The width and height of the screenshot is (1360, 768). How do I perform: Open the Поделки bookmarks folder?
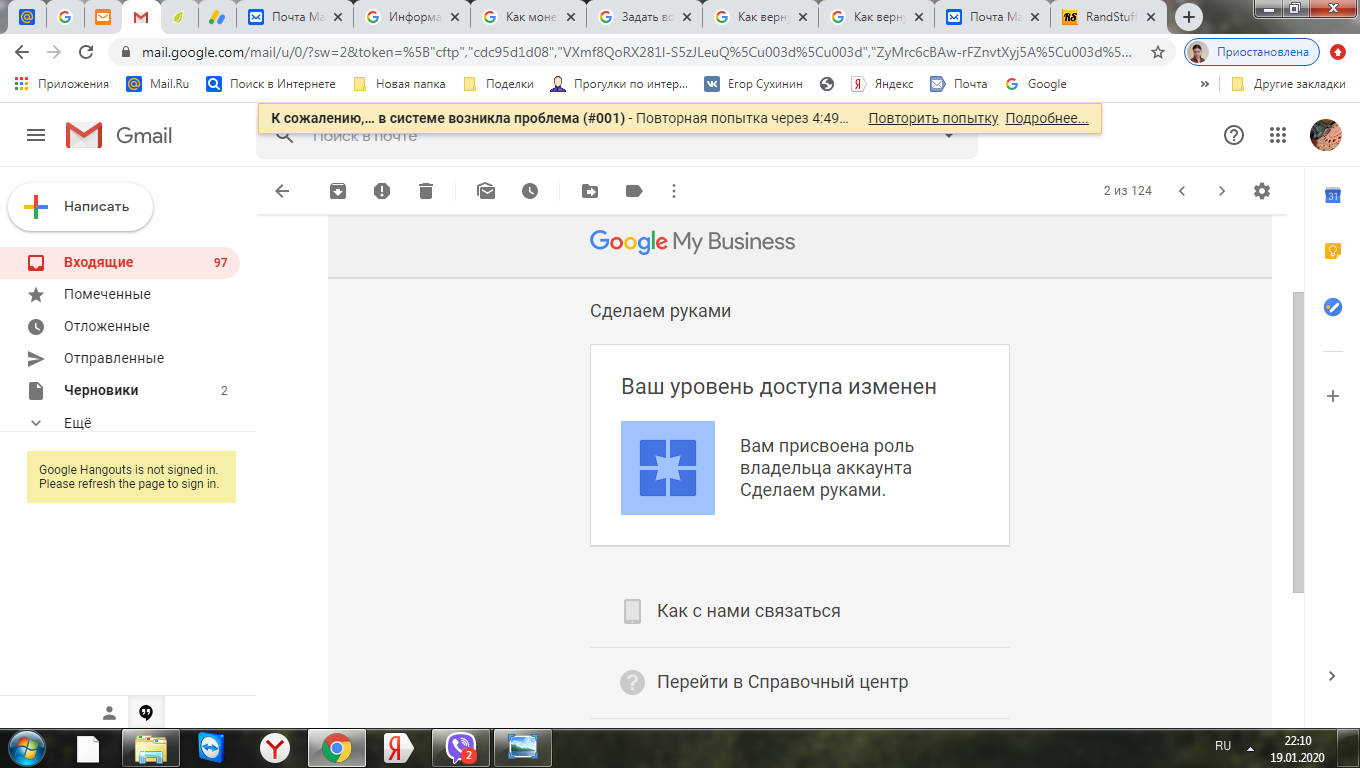coord(497,84)
